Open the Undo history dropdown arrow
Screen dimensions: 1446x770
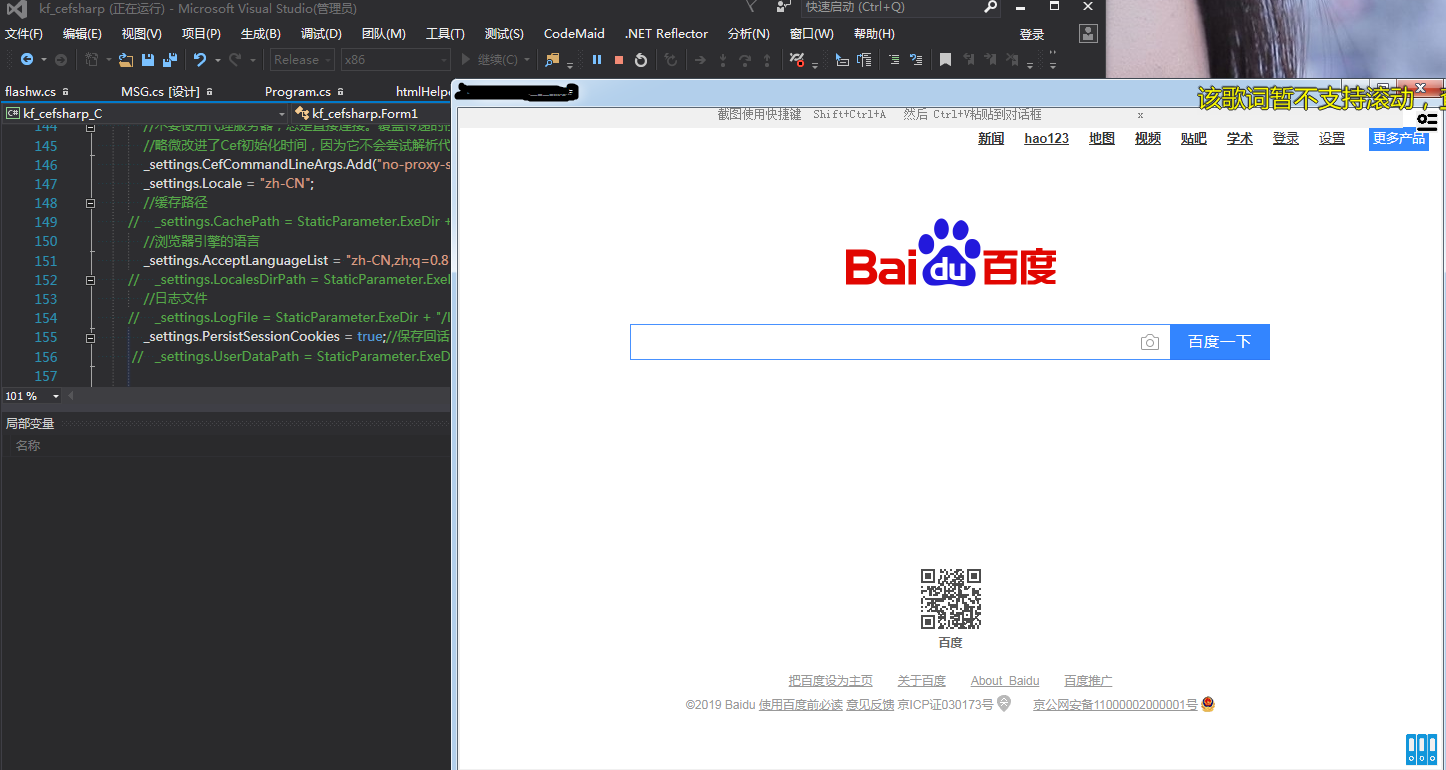tap(216, 60)
